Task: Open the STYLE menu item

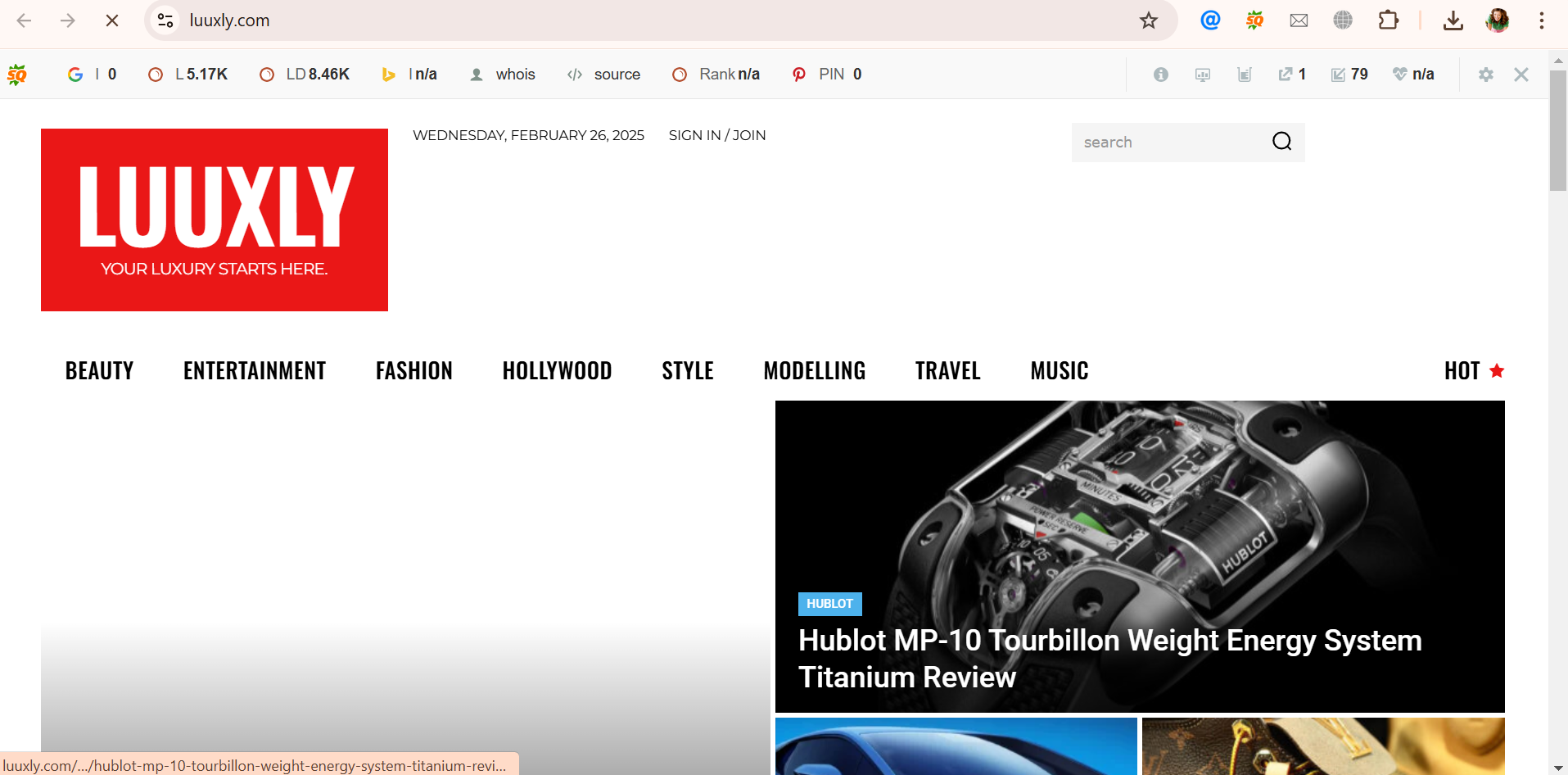Action: point(688,371)
